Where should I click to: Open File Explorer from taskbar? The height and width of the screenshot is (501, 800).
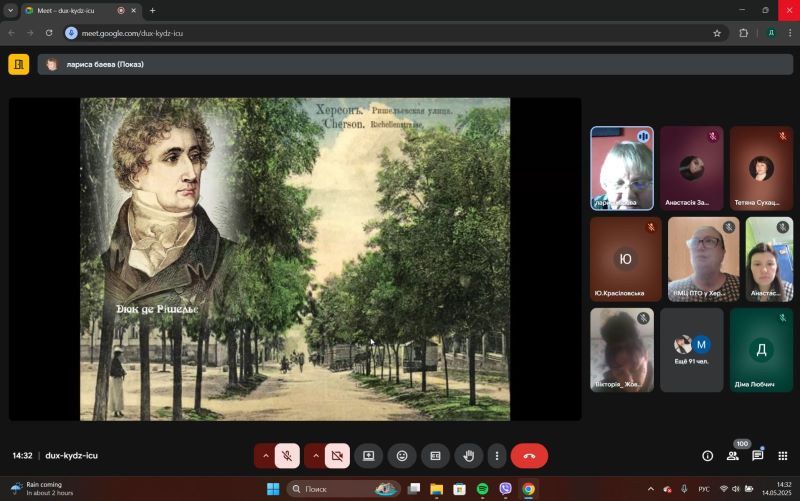pyautogui.click(x=436, y=489)
